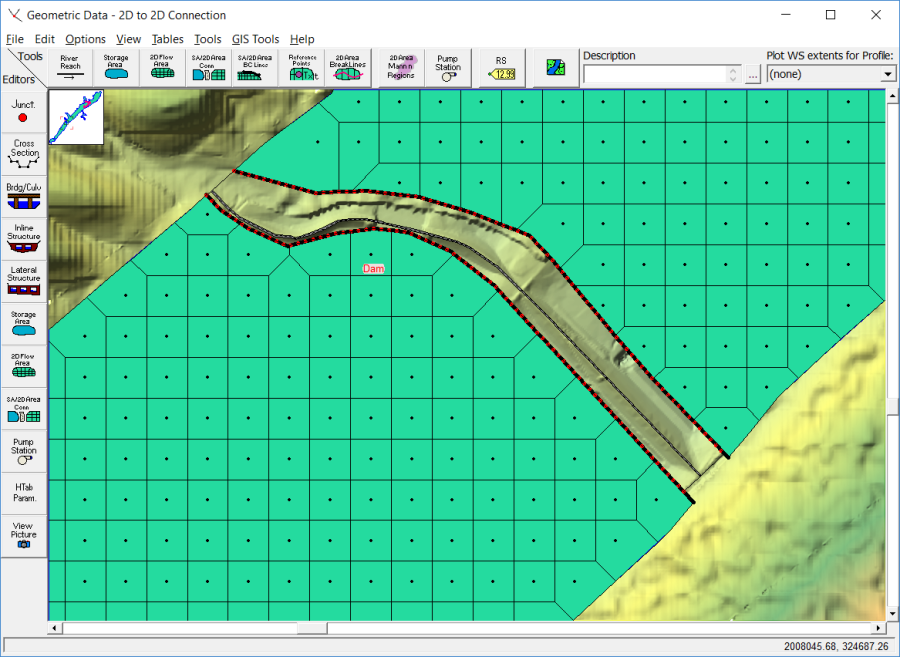The image size is (900, 657).
Task: Open the Tables menu
Action: coord(167,39)
